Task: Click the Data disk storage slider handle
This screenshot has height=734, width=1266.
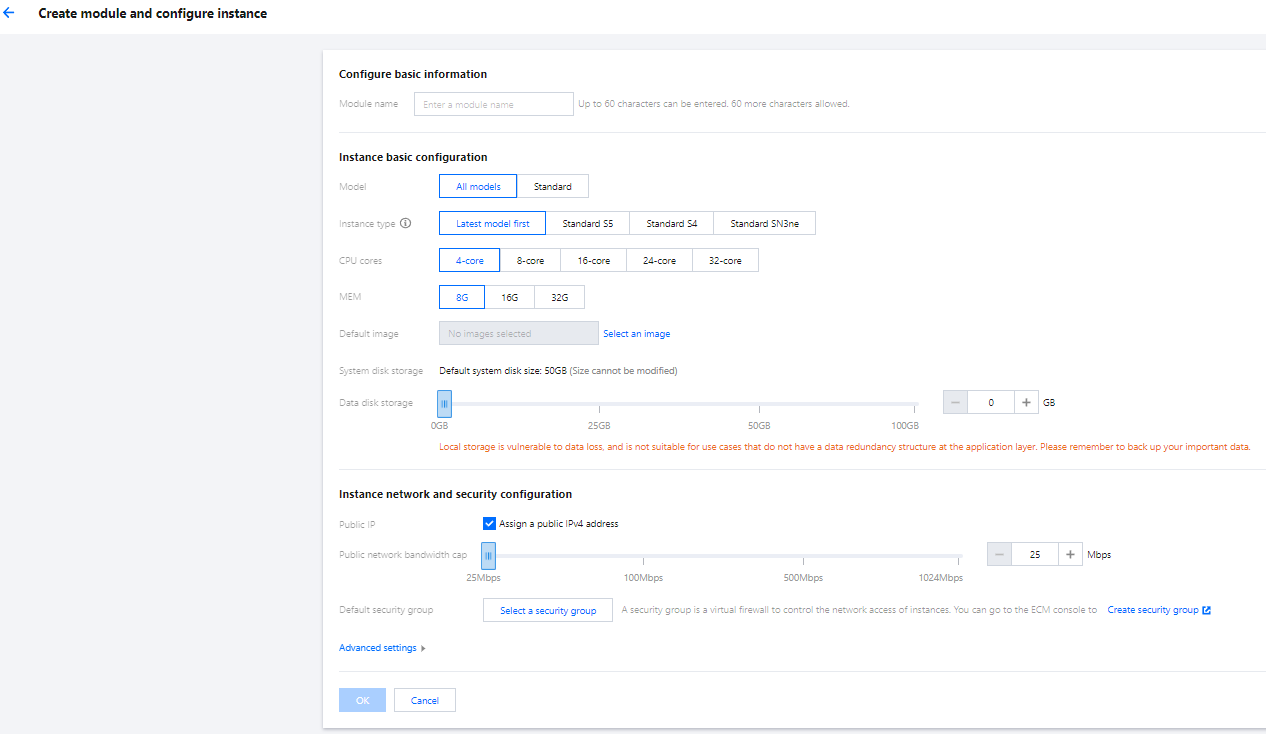Action: pos(444,403)
